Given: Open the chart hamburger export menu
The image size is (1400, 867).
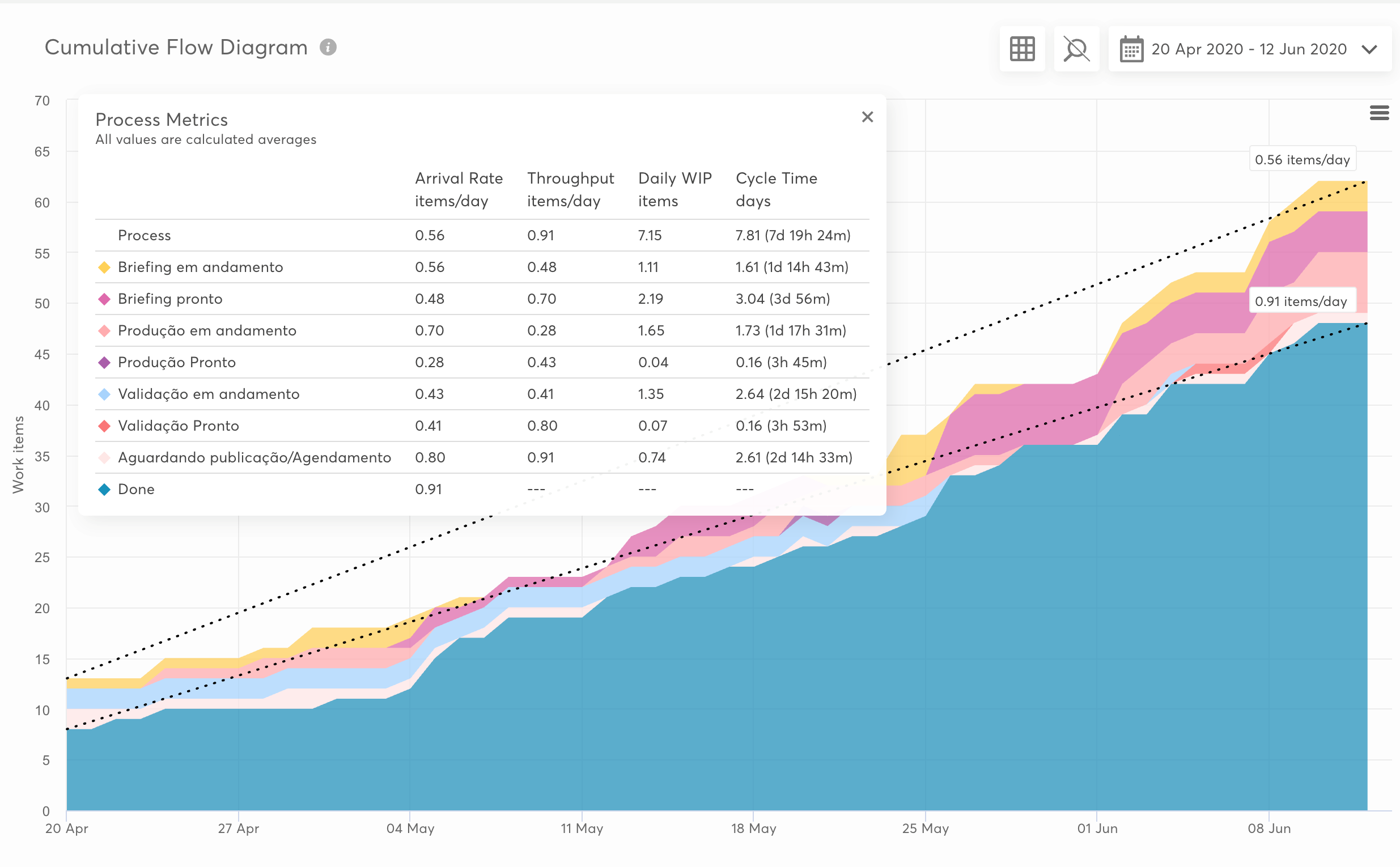Looking at the screenshot, I should click(x=1379, y=113).
